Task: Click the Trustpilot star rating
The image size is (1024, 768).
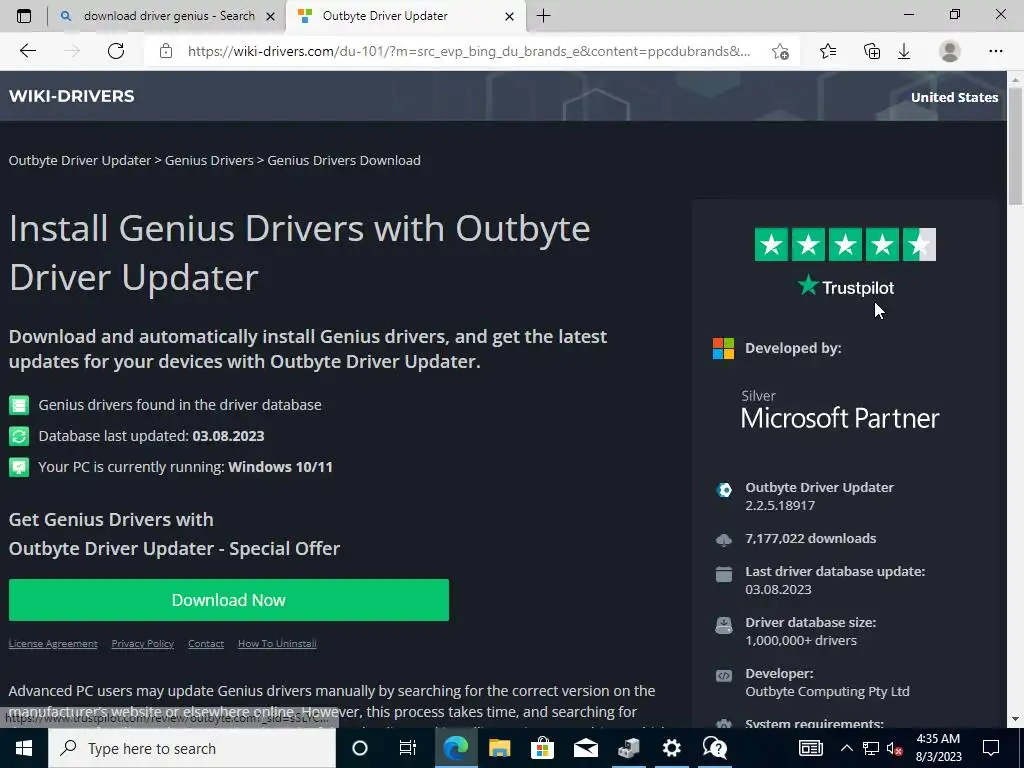Action: (x=845, y=244)
